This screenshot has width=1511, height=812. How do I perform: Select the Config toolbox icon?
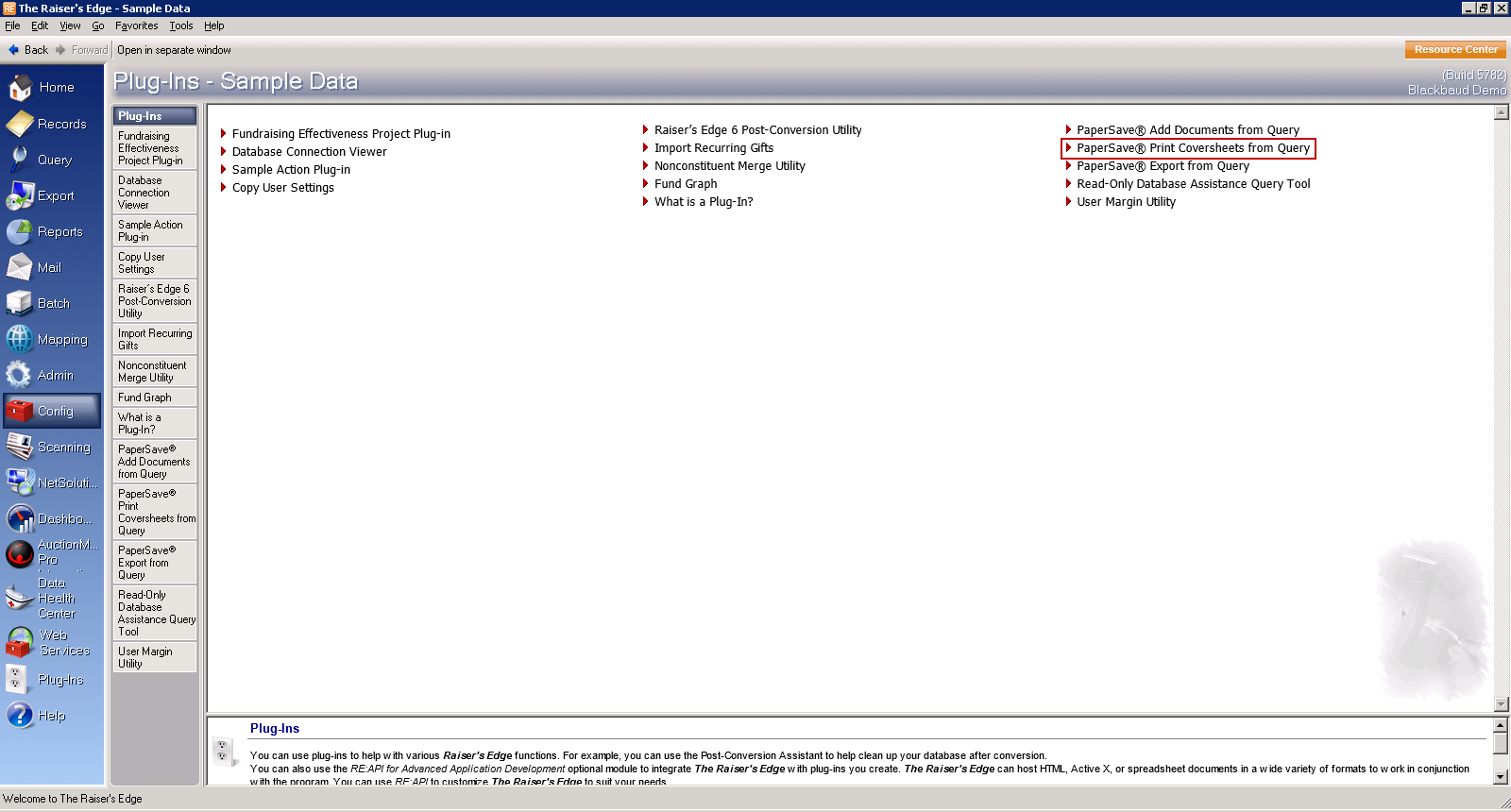click(20, 411)
